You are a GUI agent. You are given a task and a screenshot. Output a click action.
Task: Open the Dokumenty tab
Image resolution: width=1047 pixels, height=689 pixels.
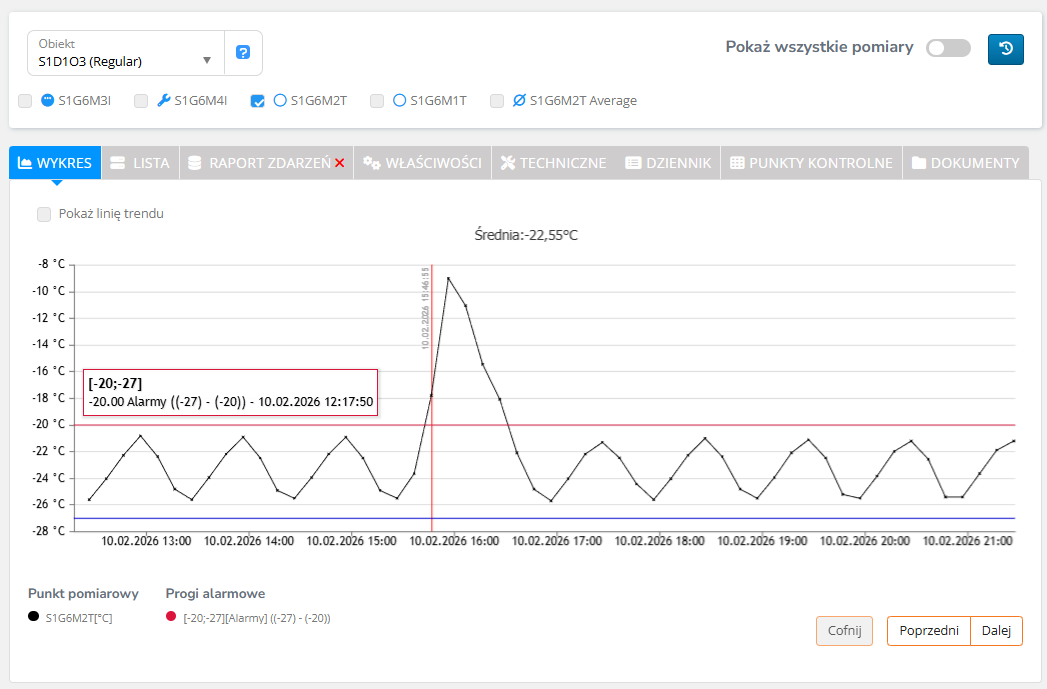click(965, 163)
